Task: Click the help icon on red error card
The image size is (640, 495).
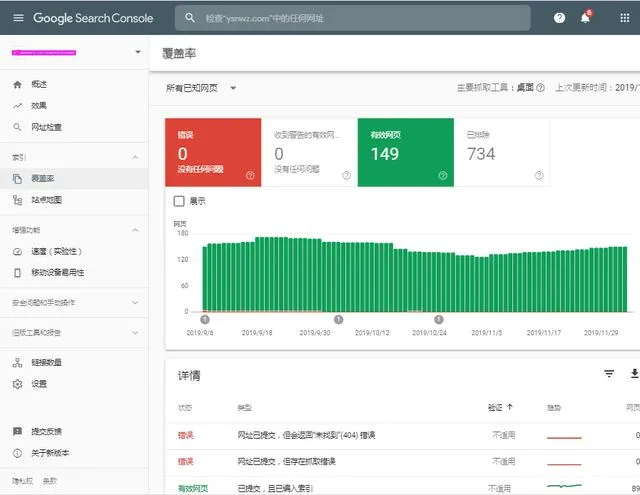Action: pyautogui.click(x=250, y=175)
